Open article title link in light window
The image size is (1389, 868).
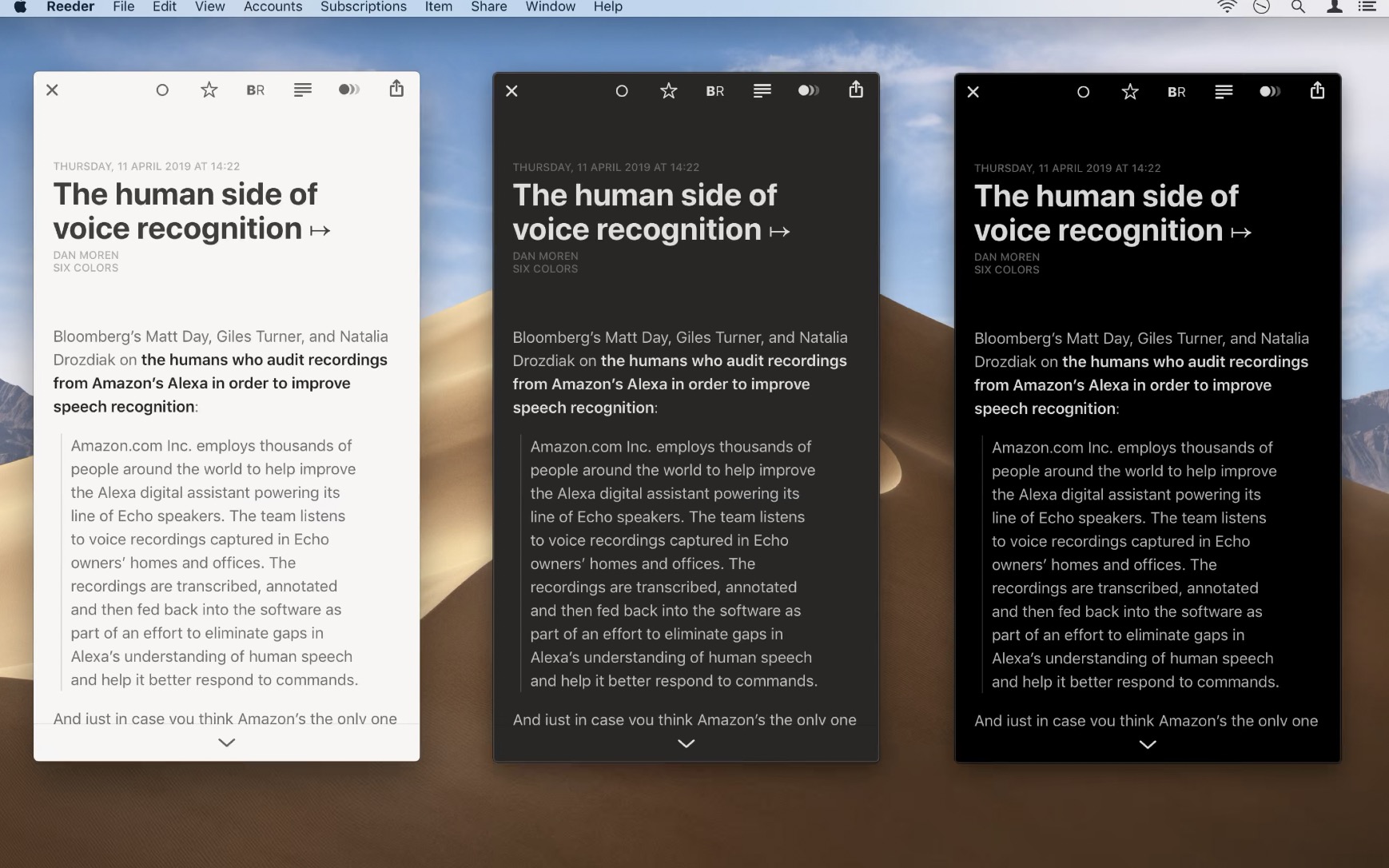pos(192,211)
